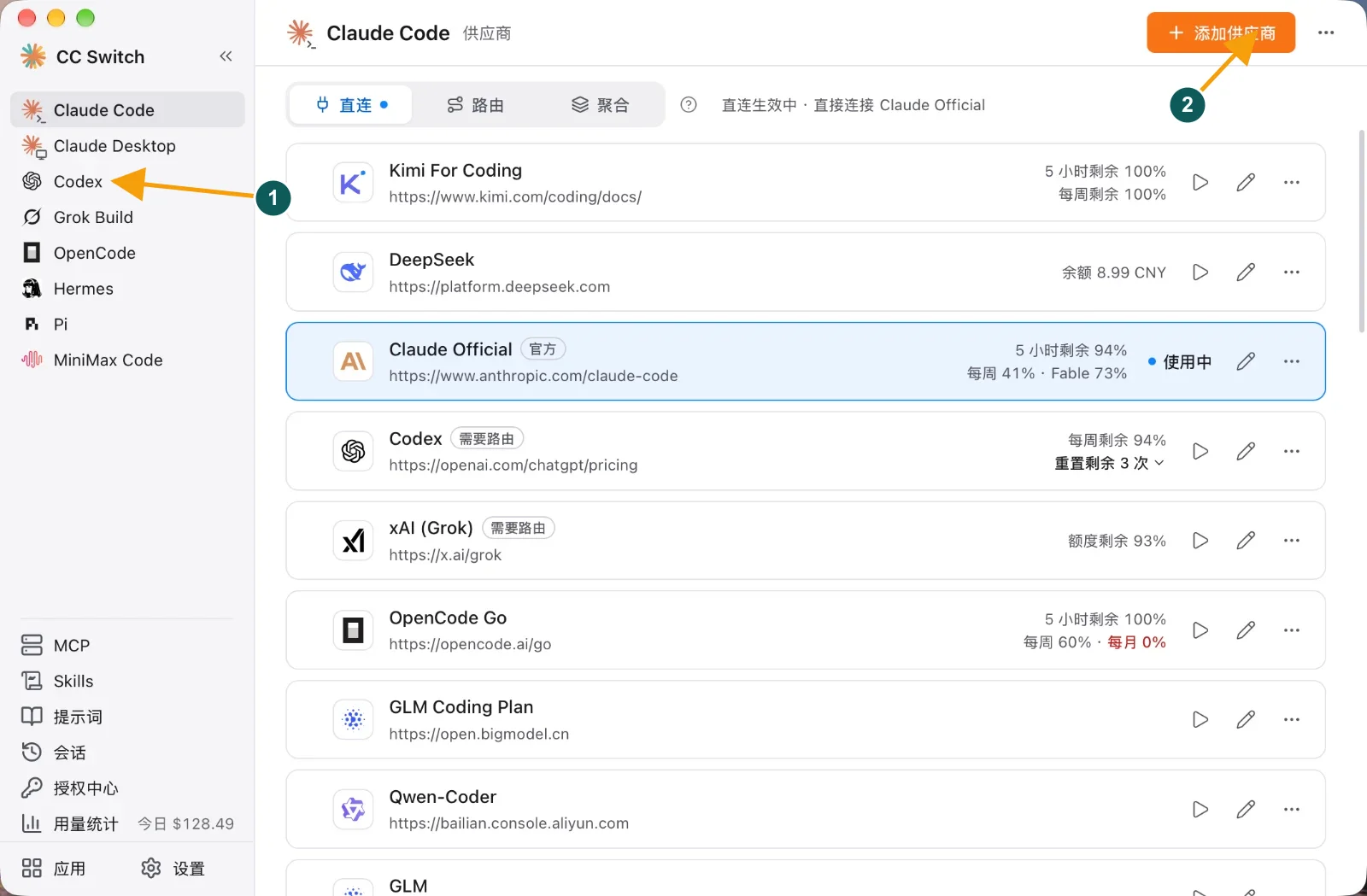This screenshot has height=896, width=1367.
Task: Open the MCP section
Action: [127, 646]
